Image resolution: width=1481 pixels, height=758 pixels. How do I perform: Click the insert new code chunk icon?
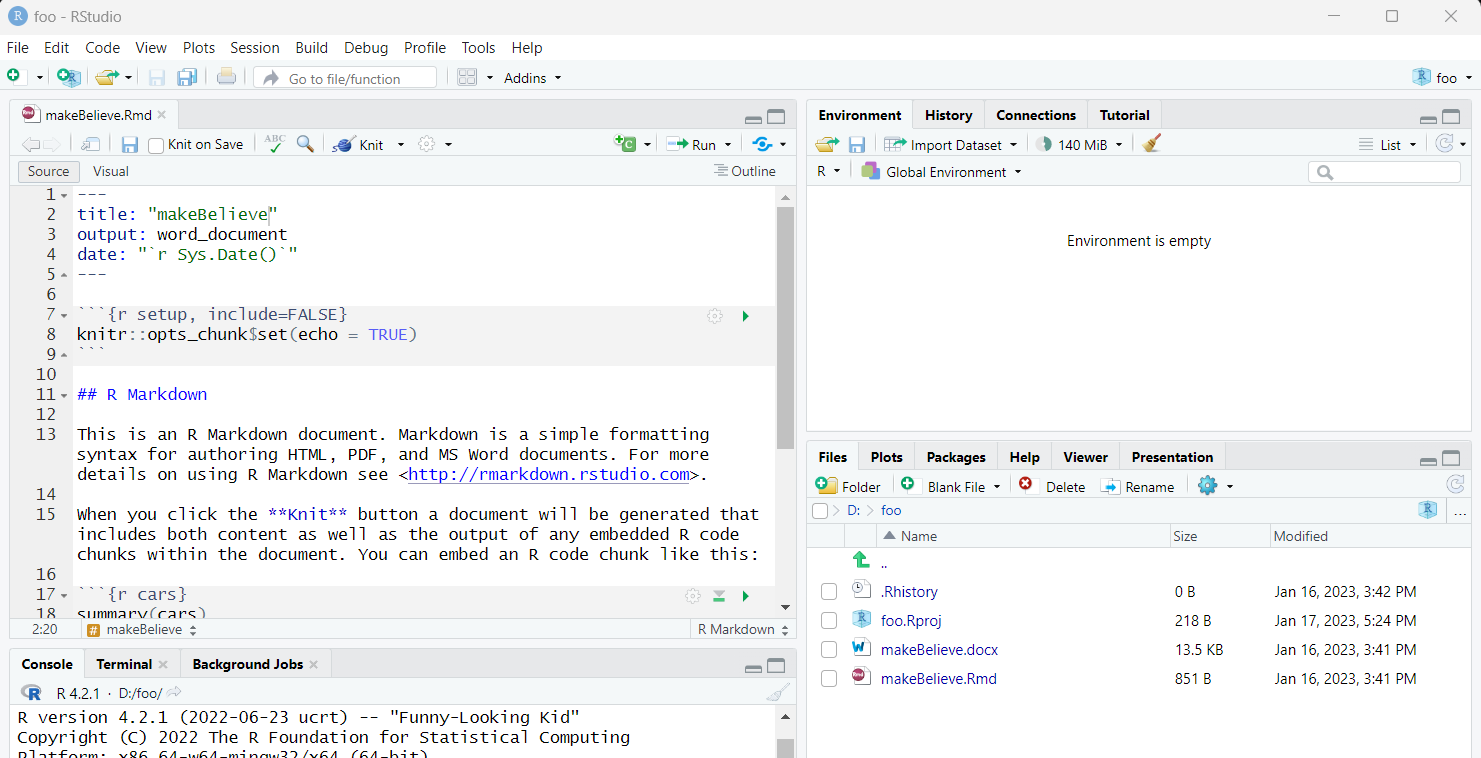tap(625, 144)
